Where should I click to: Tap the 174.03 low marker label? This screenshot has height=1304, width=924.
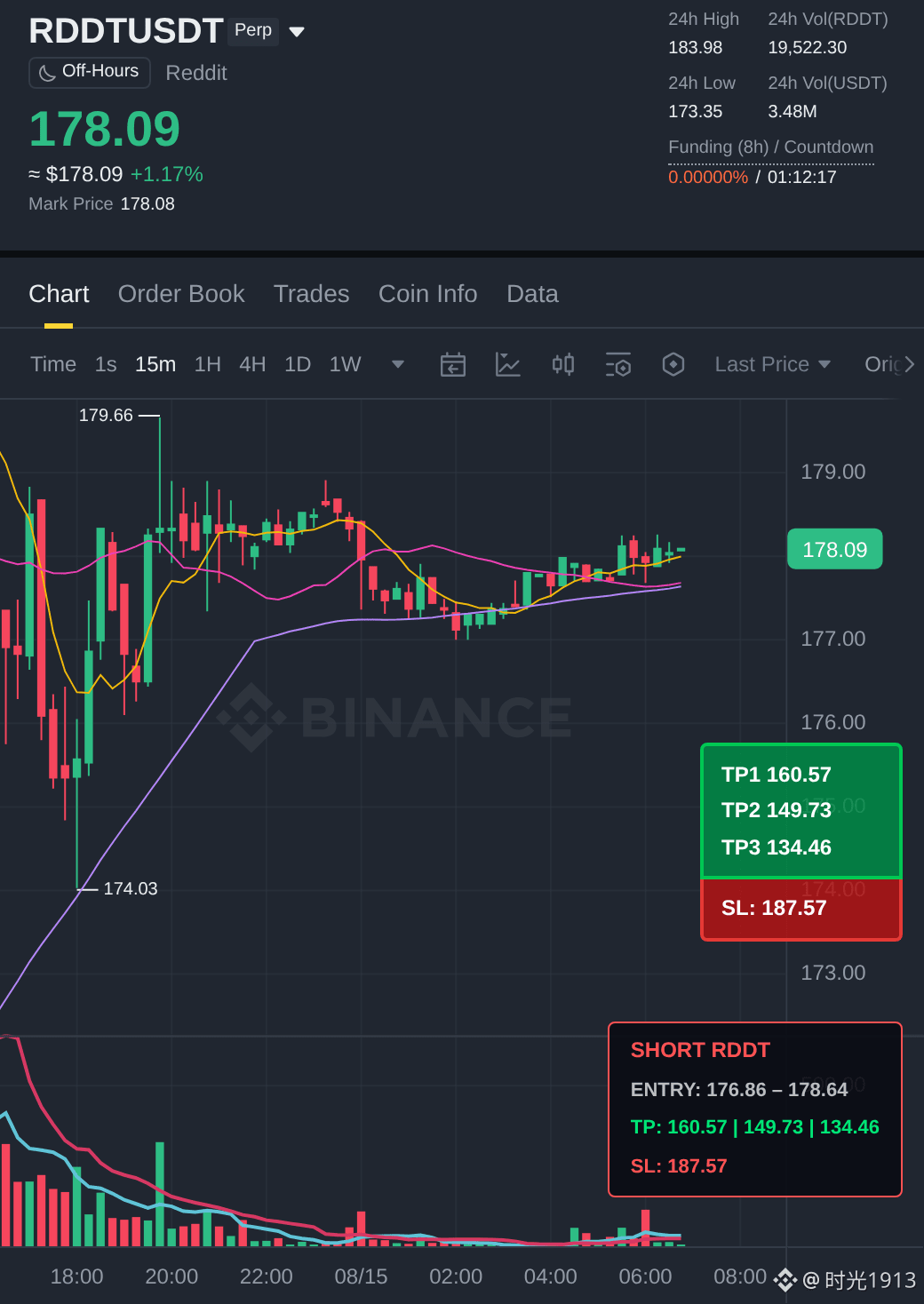click(x=131, y=888)
